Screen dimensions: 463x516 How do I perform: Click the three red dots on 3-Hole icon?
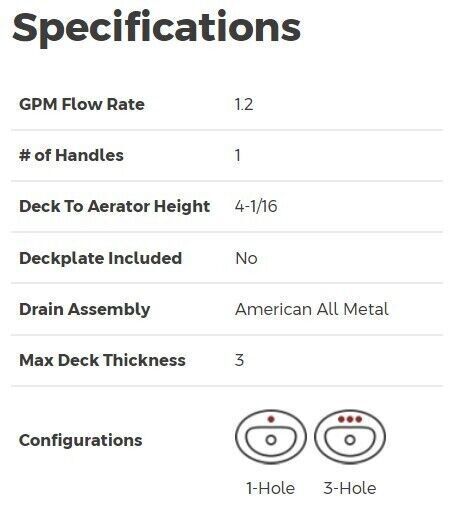click(350, 419)
